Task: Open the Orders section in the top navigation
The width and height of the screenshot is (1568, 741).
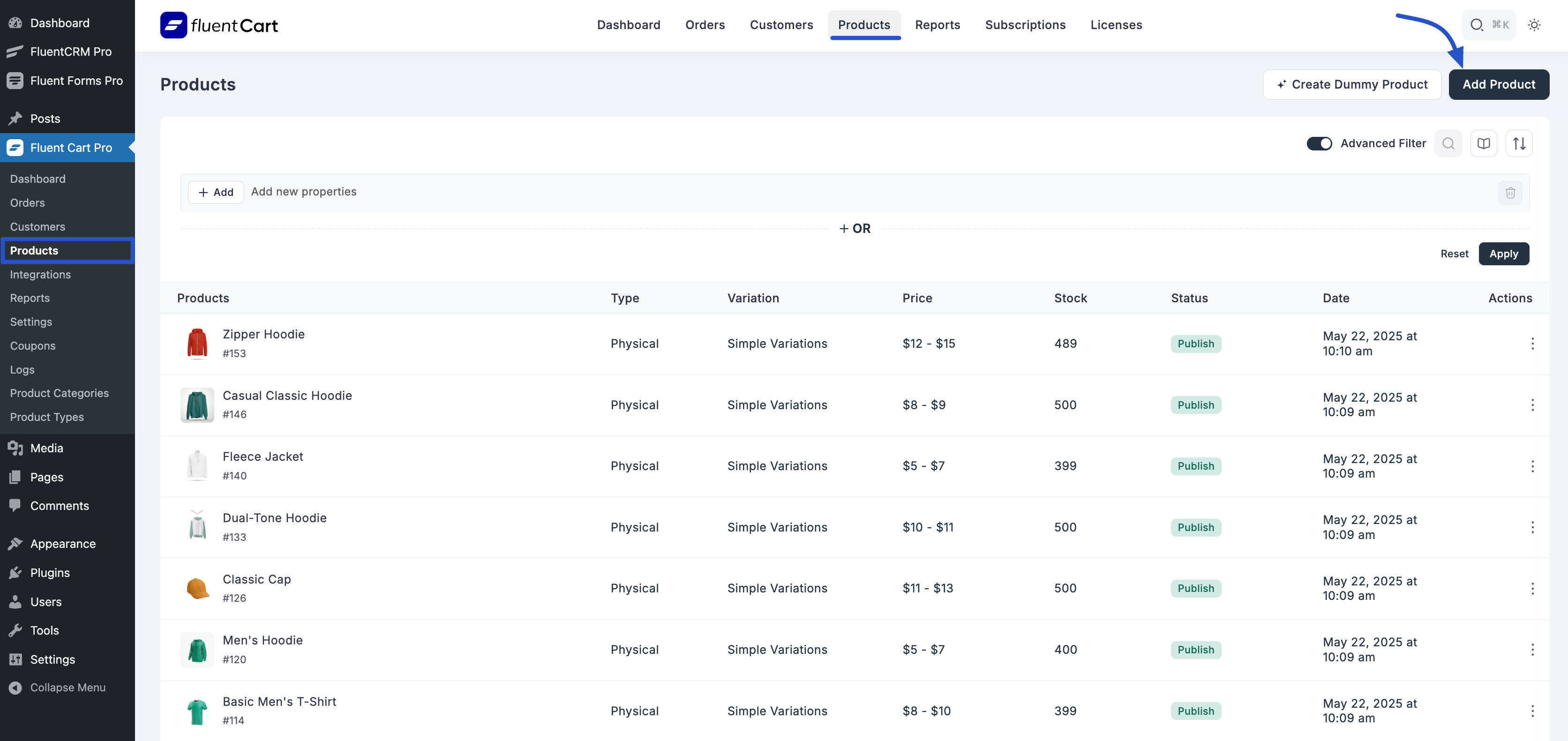Action: click(705, 25)
